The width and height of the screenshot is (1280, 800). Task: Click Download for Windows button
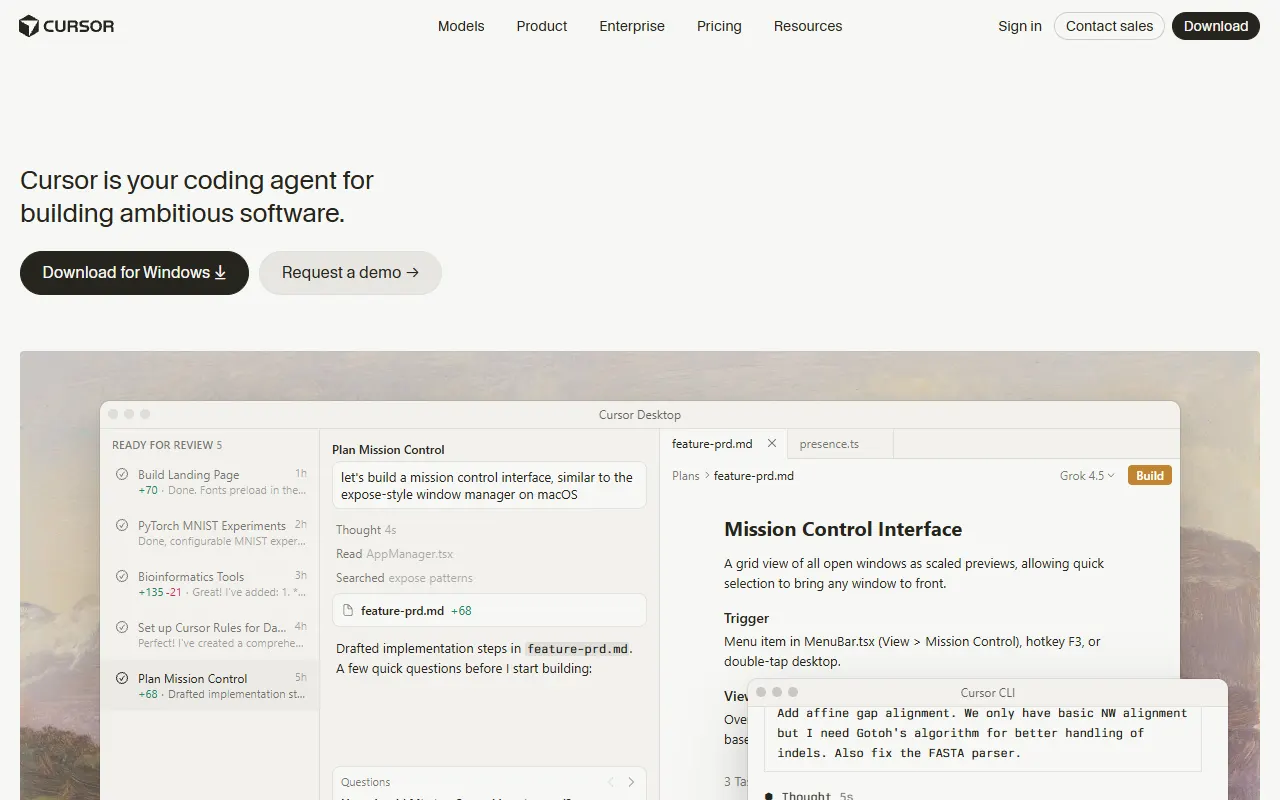click(134, 273)
